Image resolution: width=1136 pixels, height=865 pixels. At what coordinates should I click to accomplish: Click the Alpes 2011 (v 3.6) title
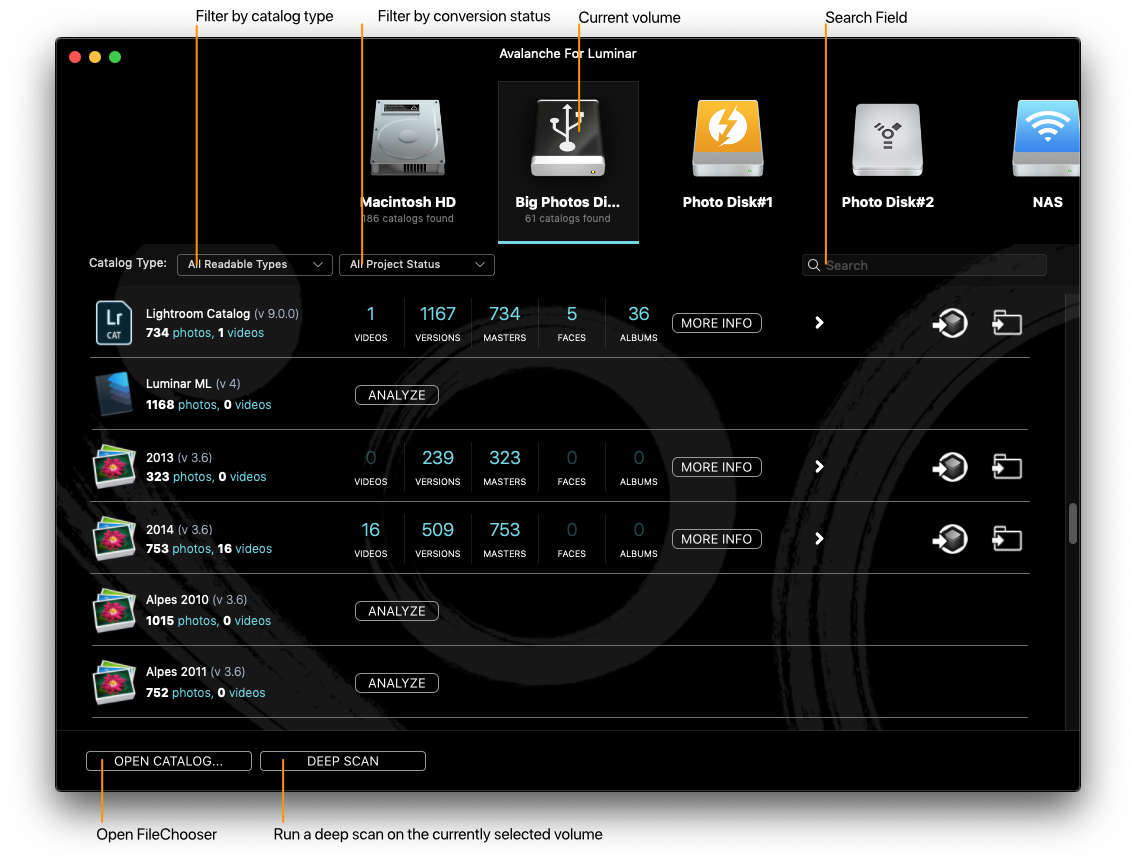196,672
